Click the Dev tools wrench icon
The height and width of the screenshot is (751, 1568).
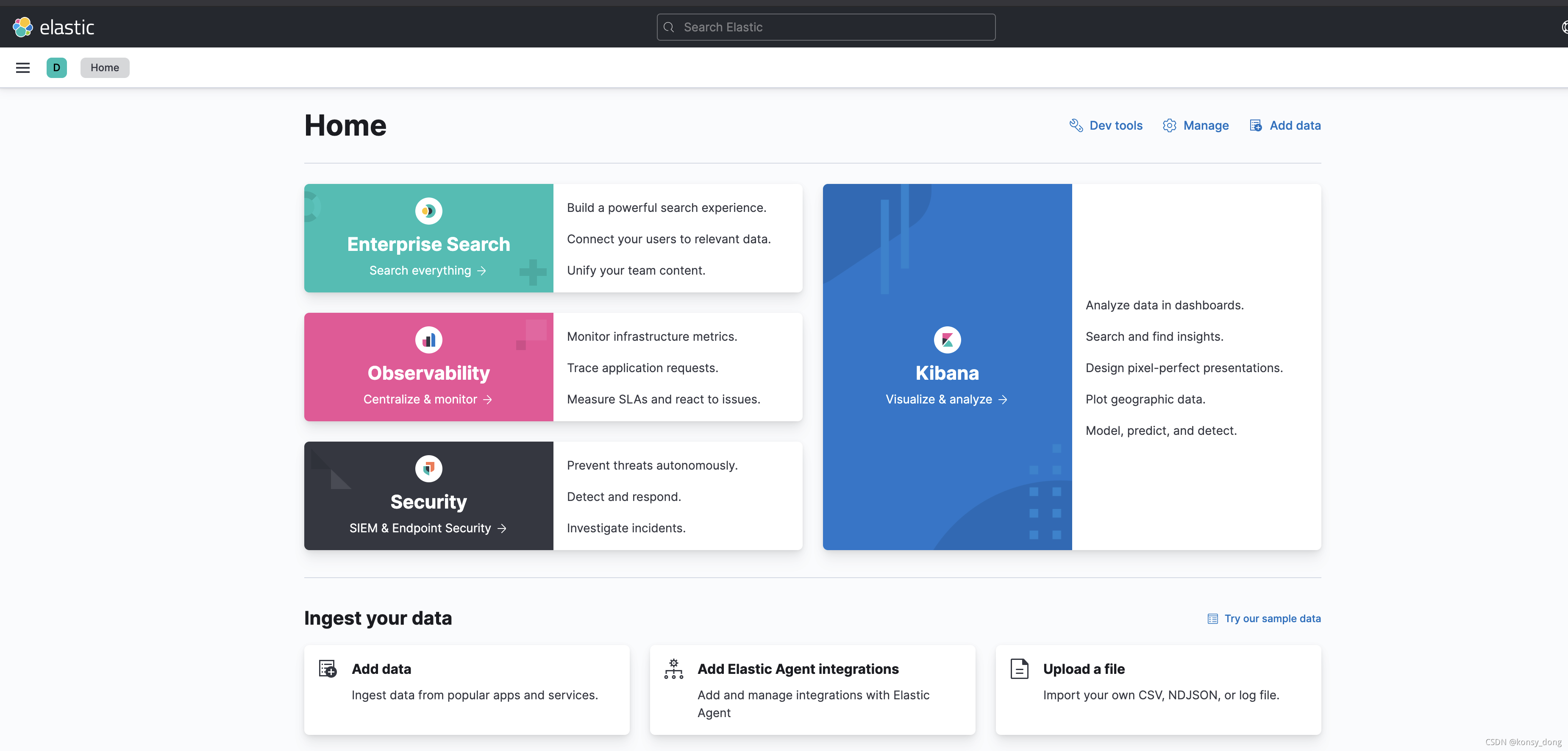[x=1076, y=125]
